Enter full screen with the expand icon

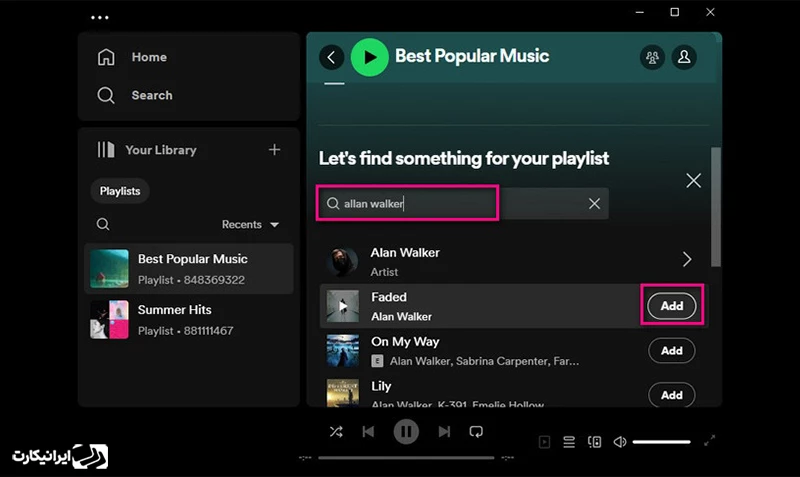coord(709,441)
